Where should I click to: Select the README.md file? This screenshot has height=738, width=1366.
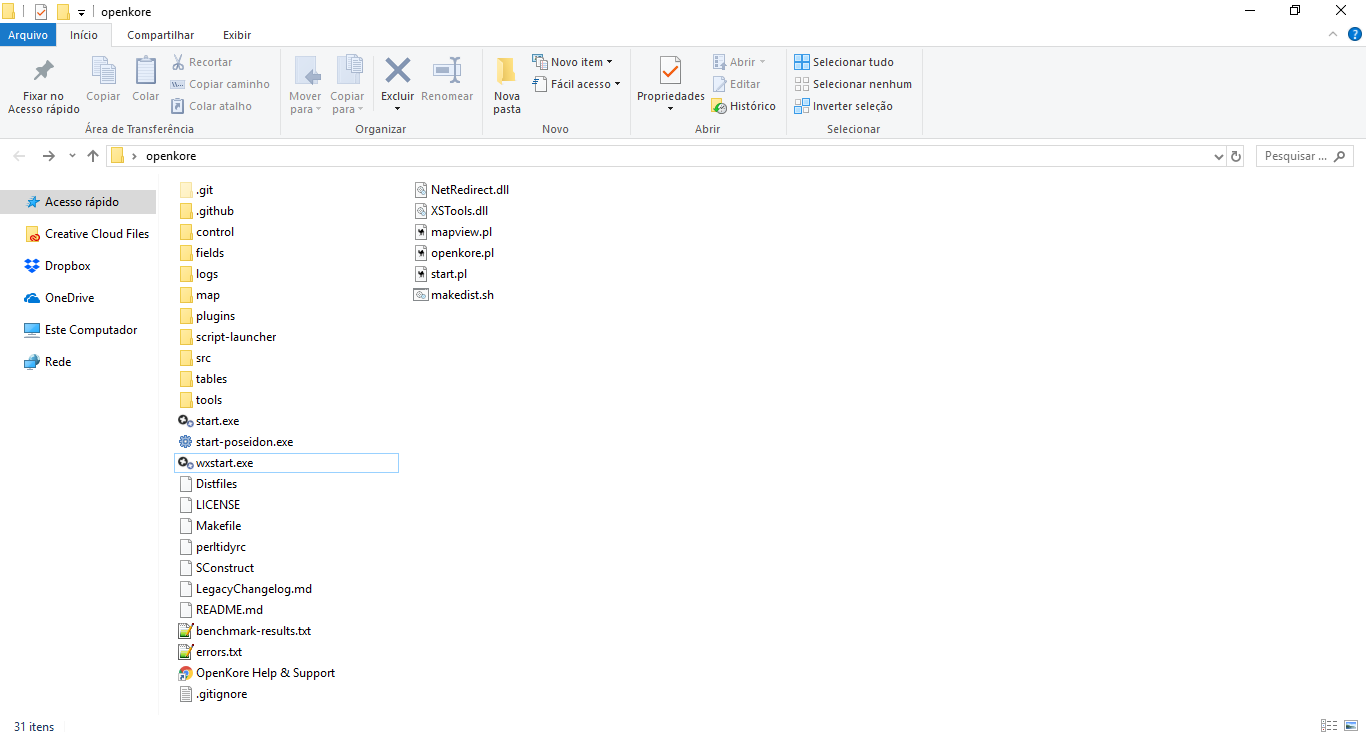click(221, 610)
